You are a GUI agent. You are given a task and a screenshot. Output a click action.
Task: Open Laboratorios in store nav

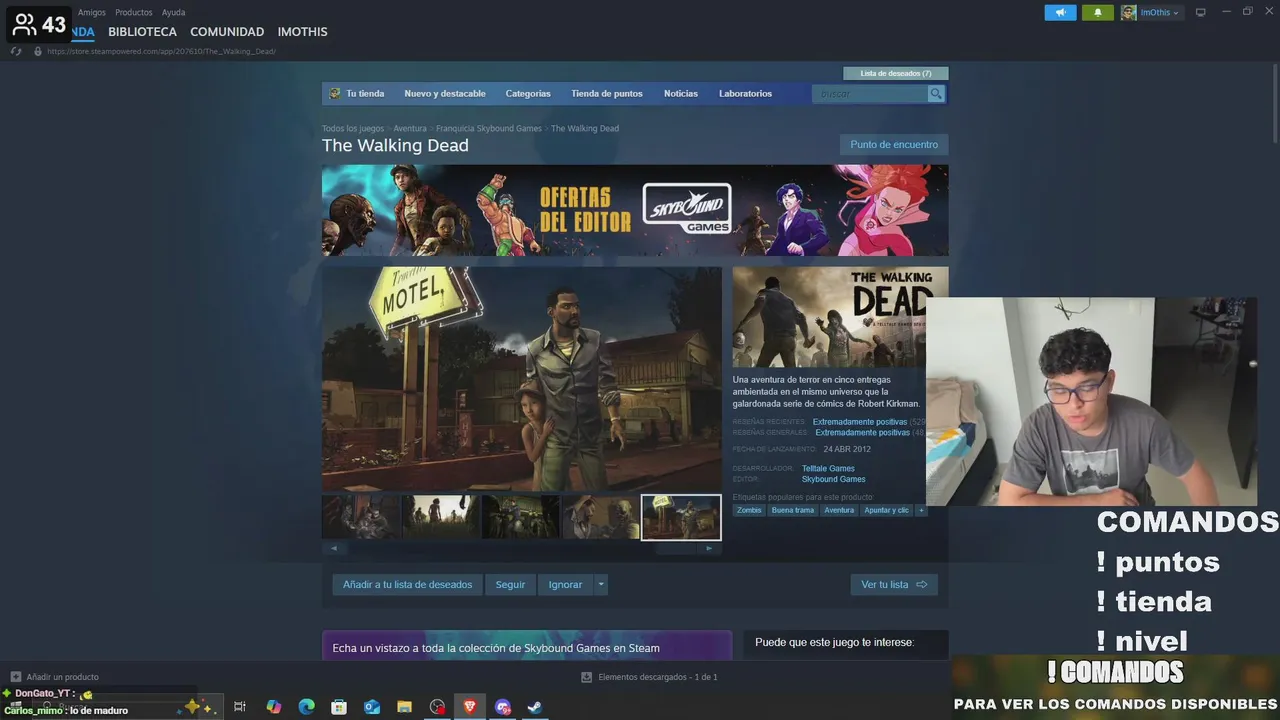click(745, 93)
